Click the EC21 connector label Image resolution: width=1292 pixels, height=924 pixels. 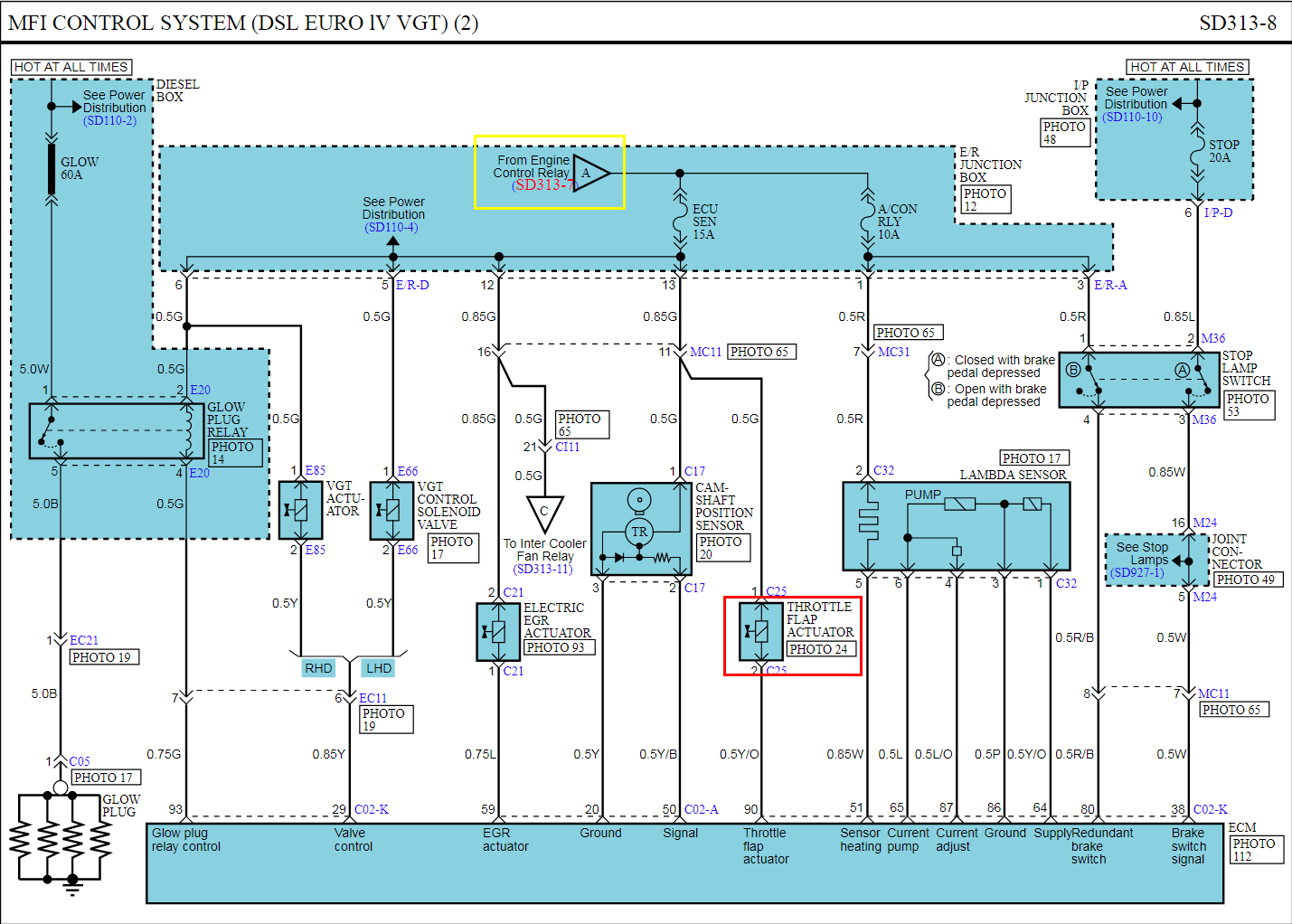pos(84,640)
